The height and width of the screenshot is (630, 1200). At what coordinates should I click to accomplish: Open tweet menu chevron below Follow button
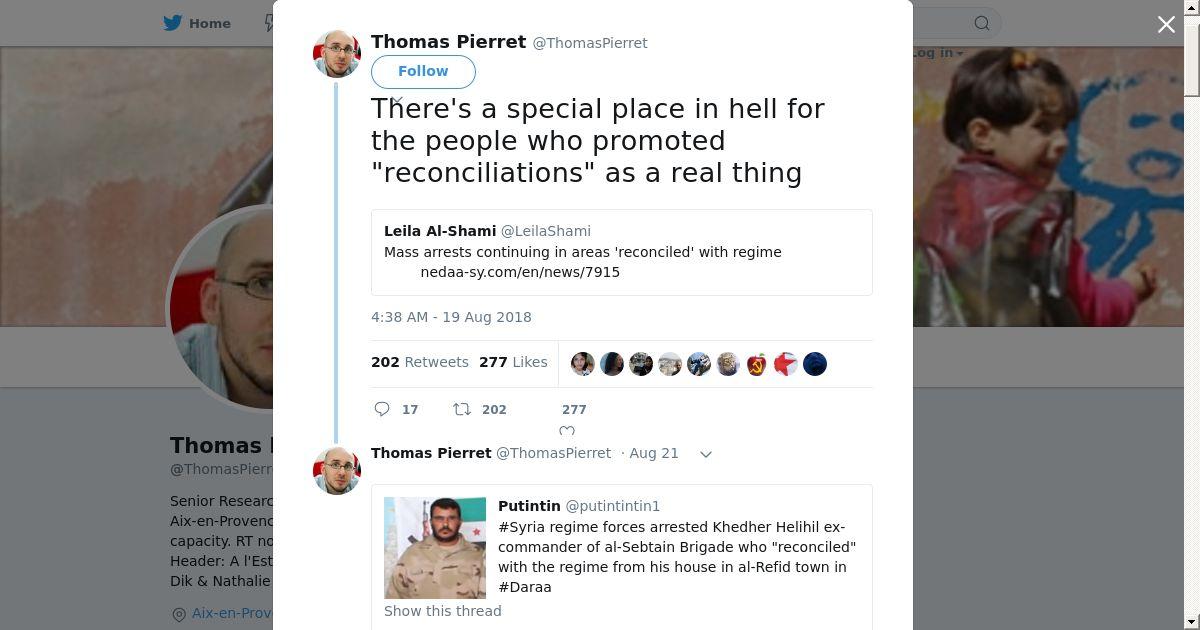pos(397,100)
